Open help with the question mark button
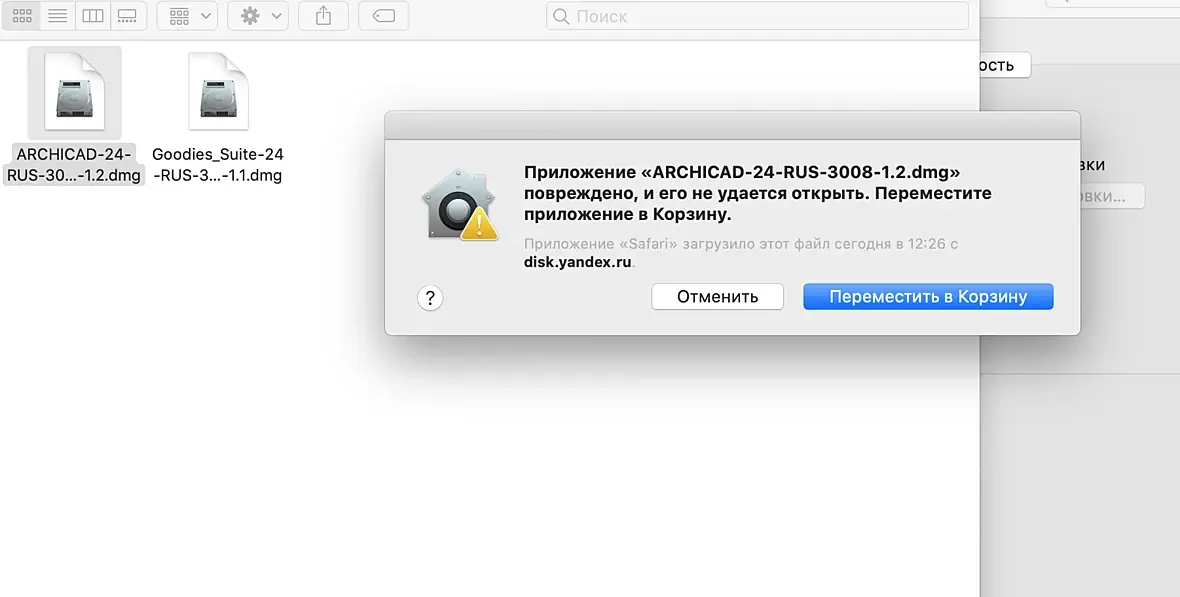Screen dimensions: 1180x597 (x=430, y=298)
